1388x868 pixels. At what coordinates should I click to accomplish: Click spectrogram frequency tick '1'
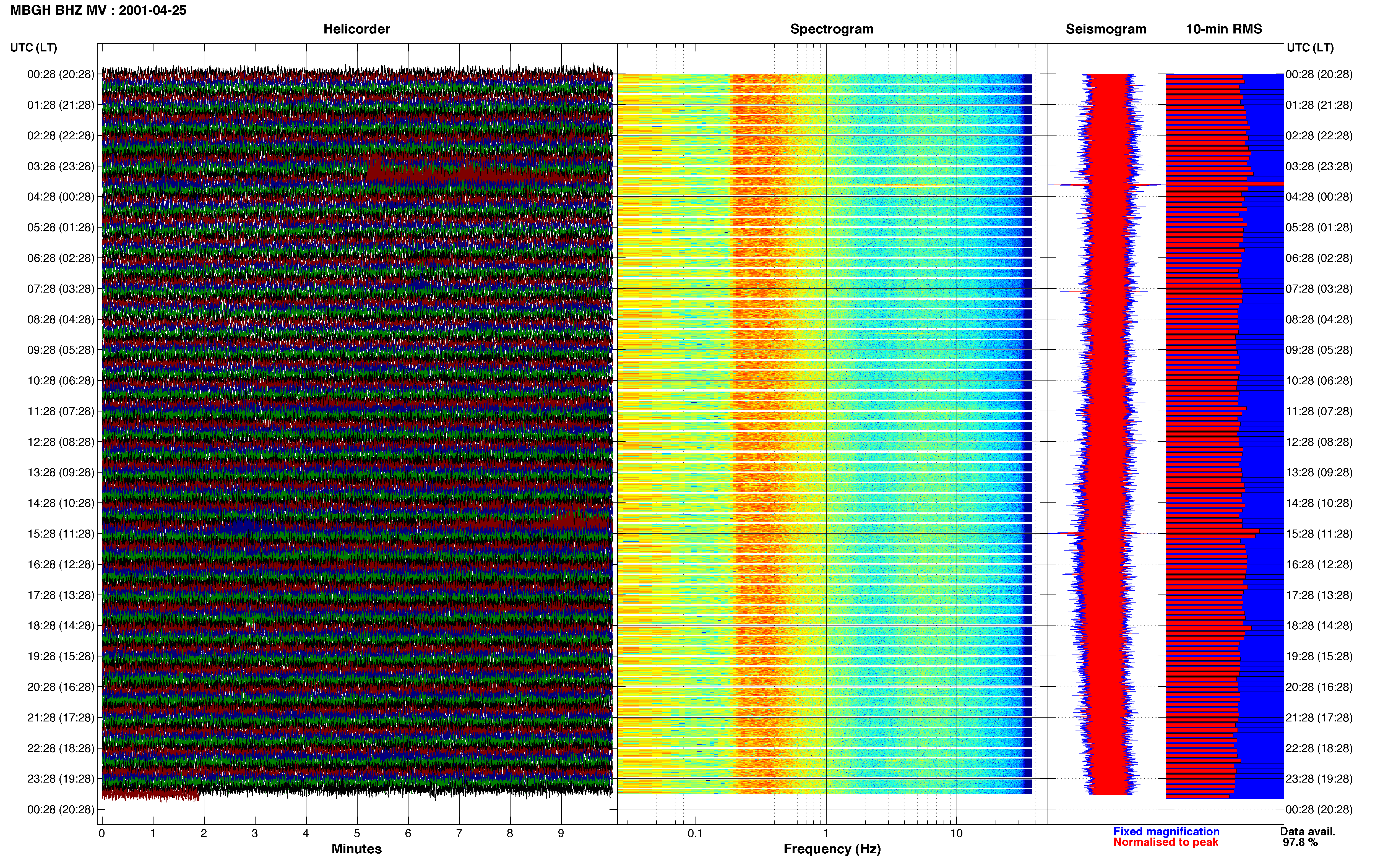point(826,833)
